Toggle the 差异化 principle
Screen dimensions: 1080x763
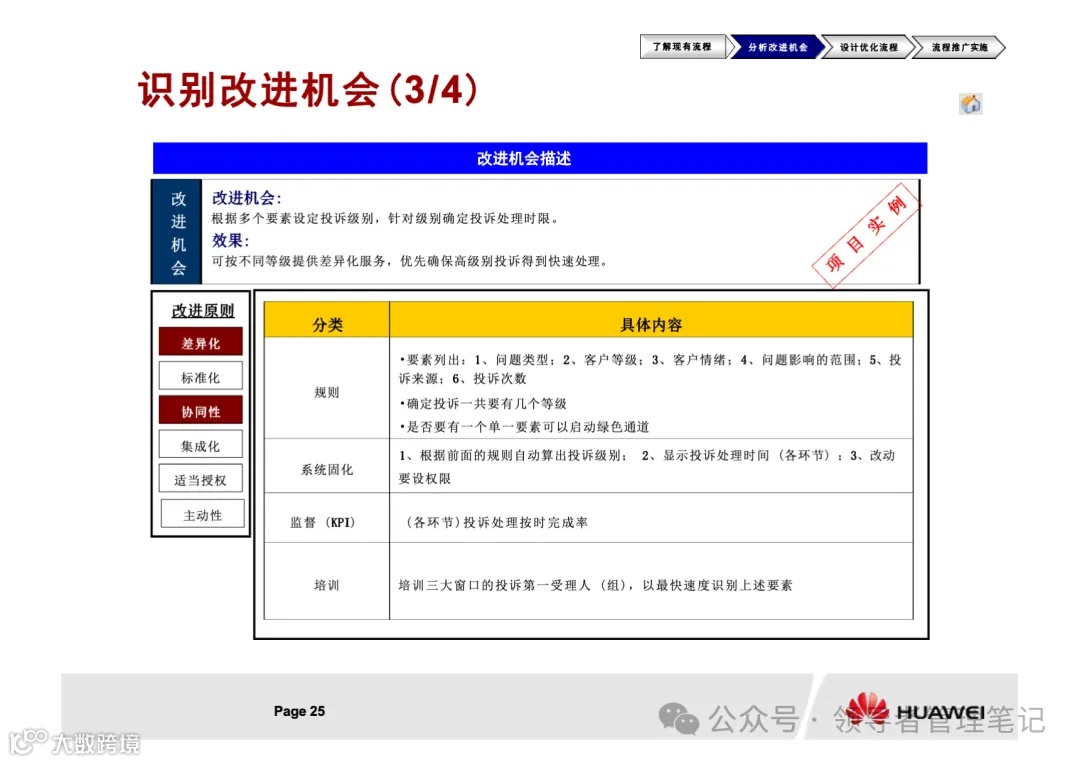click(200, 341)
